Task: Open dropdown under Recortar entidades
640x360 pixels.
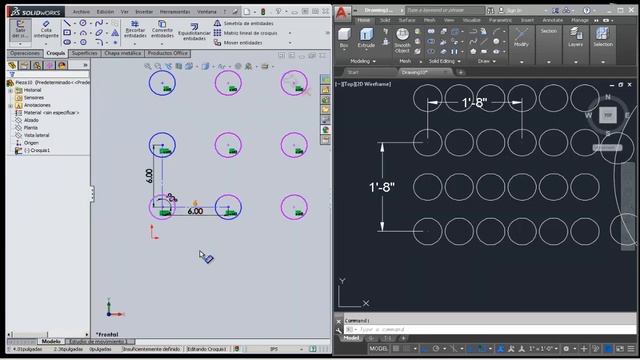Action: pos(135,43)
